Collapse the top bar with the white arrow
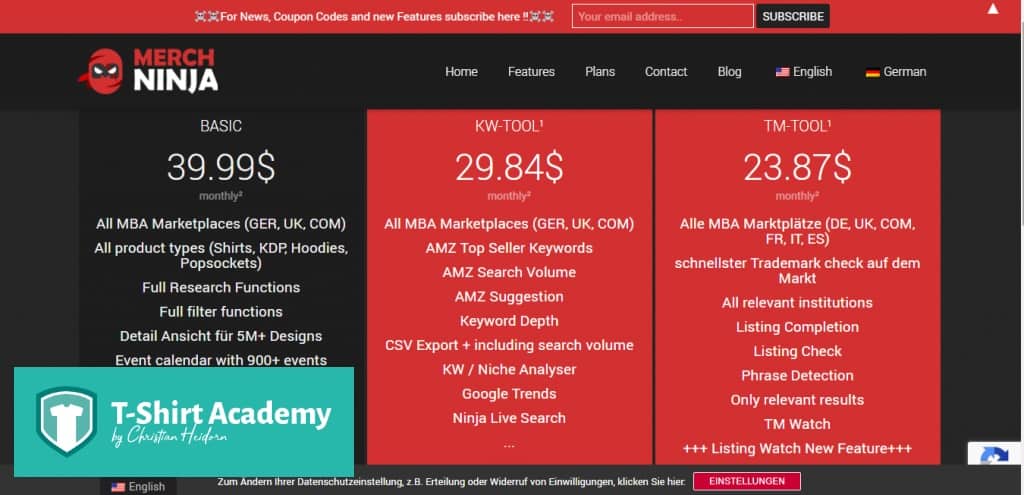This screenshot has width=1024, height=495. [993, 9]
